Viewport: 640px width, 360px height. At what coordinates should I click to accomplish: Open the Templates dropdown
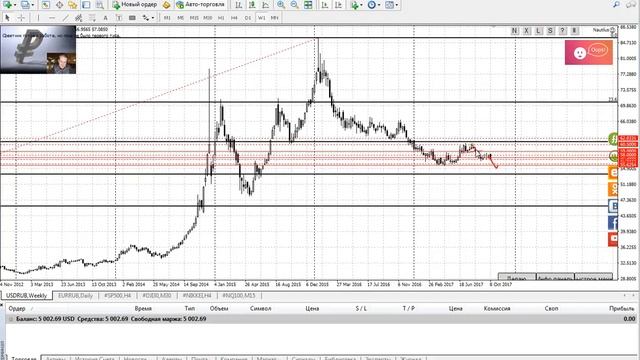click(391, 5)
